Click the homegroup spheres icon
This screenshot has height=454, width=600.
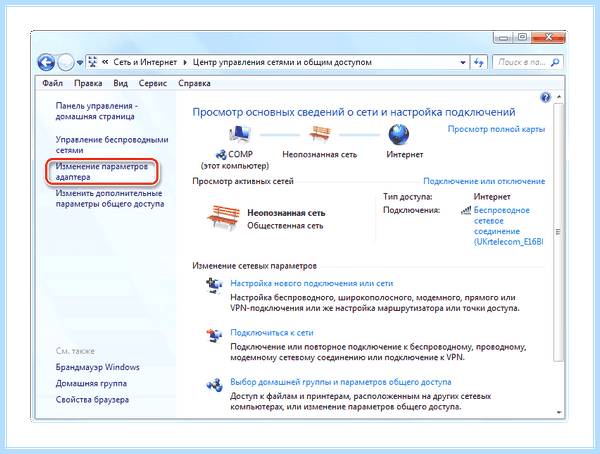click(214, 385)
